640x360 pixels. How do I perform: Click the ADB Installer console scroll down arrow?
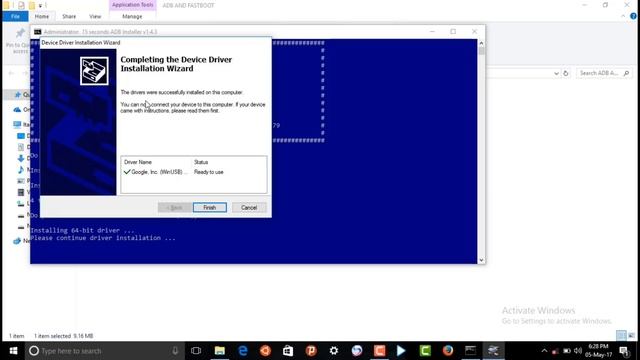[x=481, y=260]
